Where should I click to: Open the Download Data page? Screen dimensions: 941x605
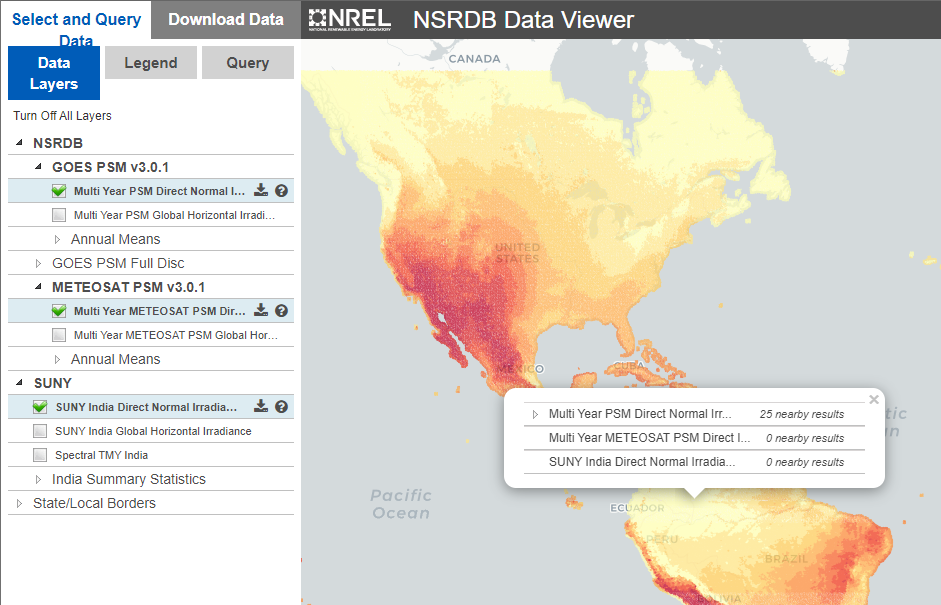pyautogui.click(x=225, y=18)
